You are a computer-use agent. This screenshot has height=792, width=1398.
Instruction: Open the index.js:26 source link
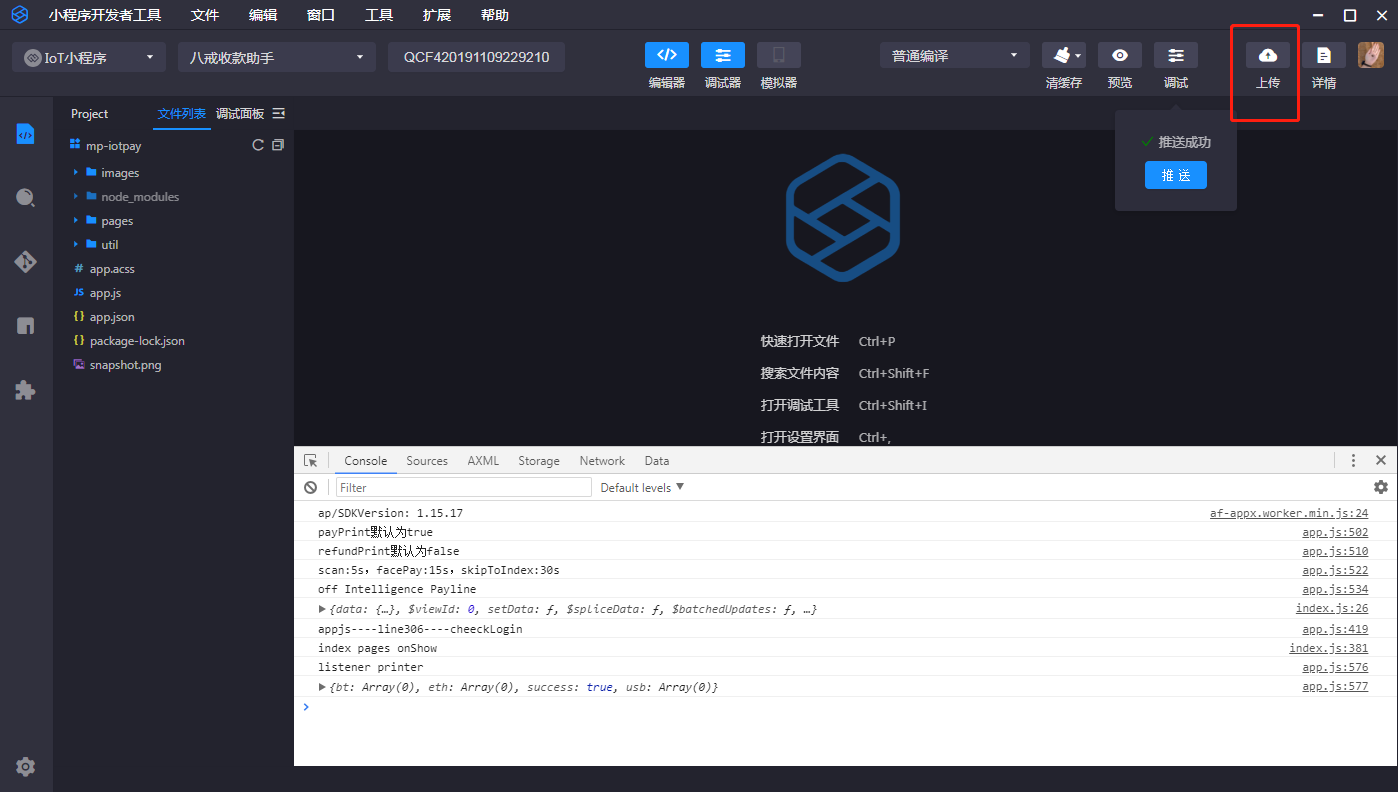coord(1332,608)
